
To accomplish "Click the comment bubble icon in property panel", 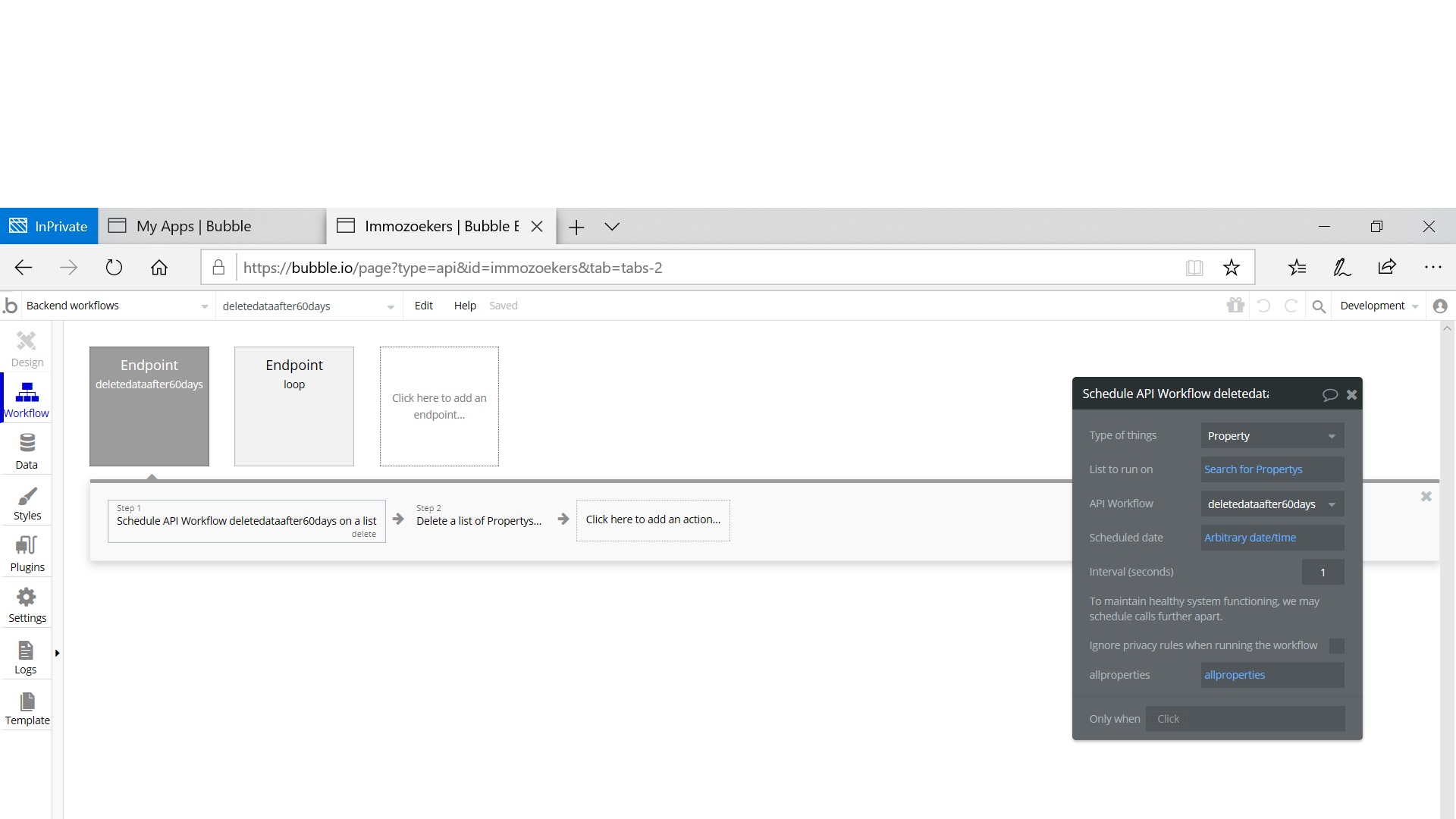I will click(1329, 394).
